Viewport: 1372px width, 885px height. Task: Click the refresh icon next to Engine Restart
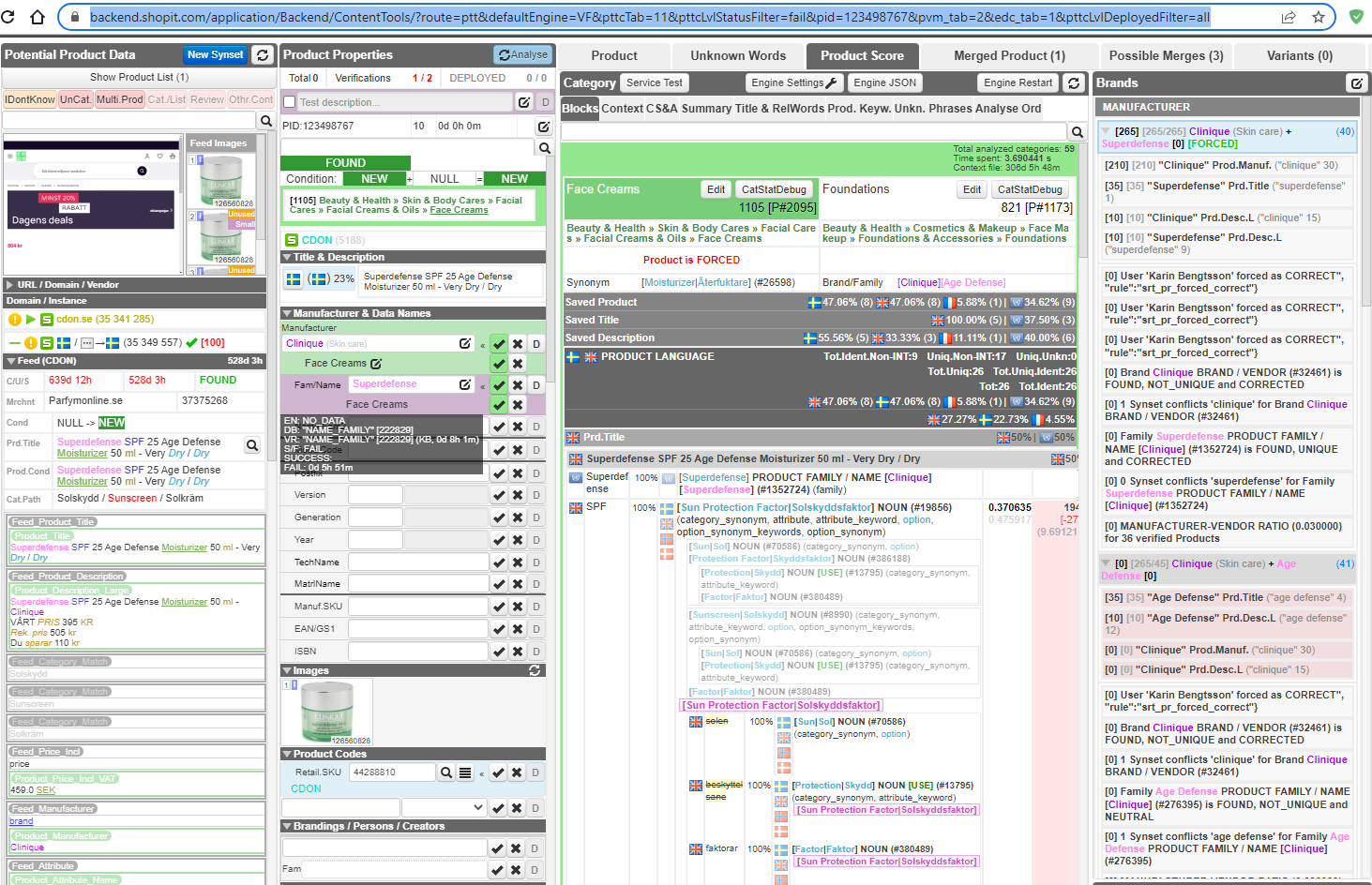click(1074, 83)
